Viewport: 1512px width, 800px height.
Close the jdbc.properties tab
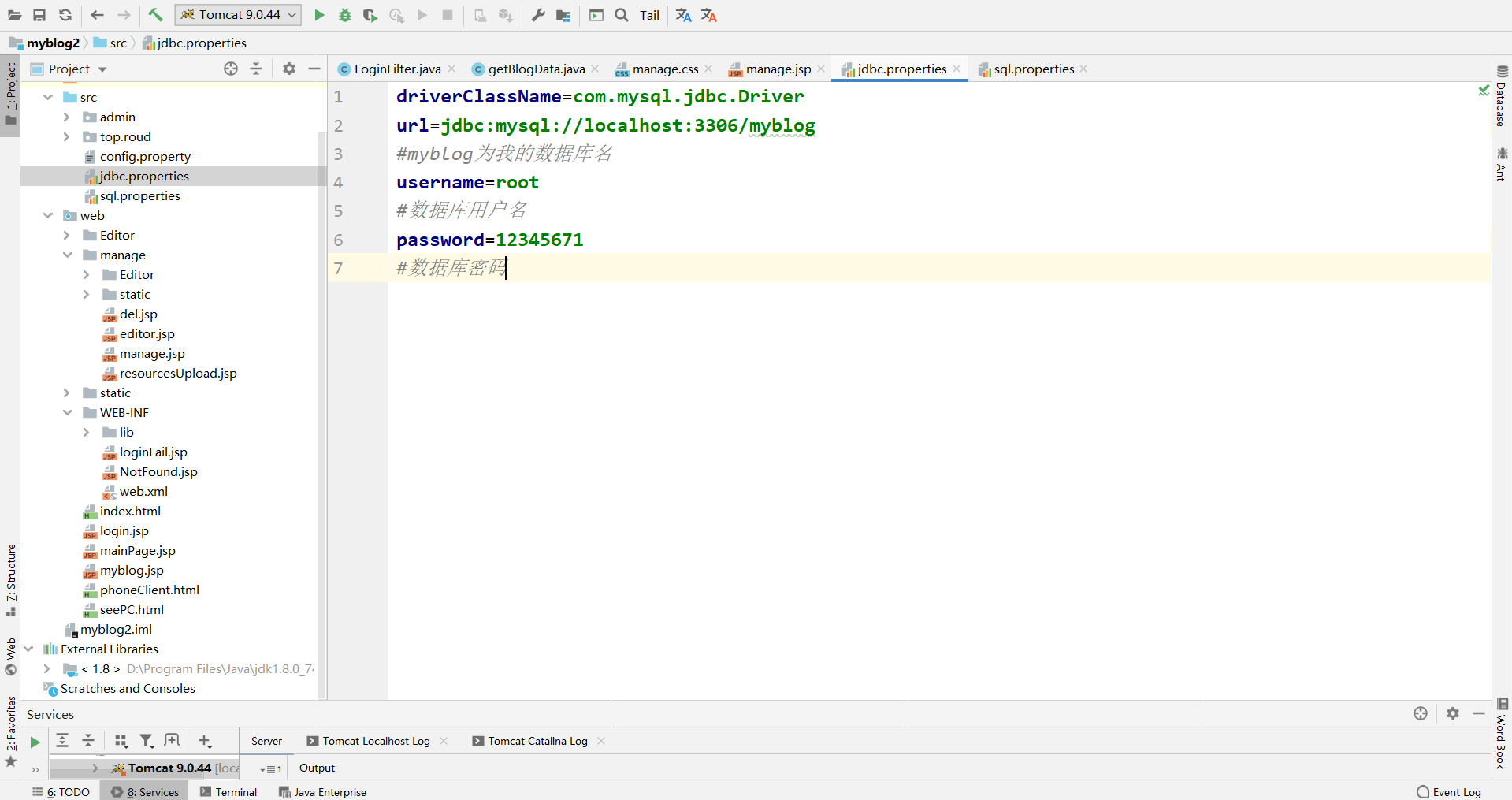click(x=957, y=69)
